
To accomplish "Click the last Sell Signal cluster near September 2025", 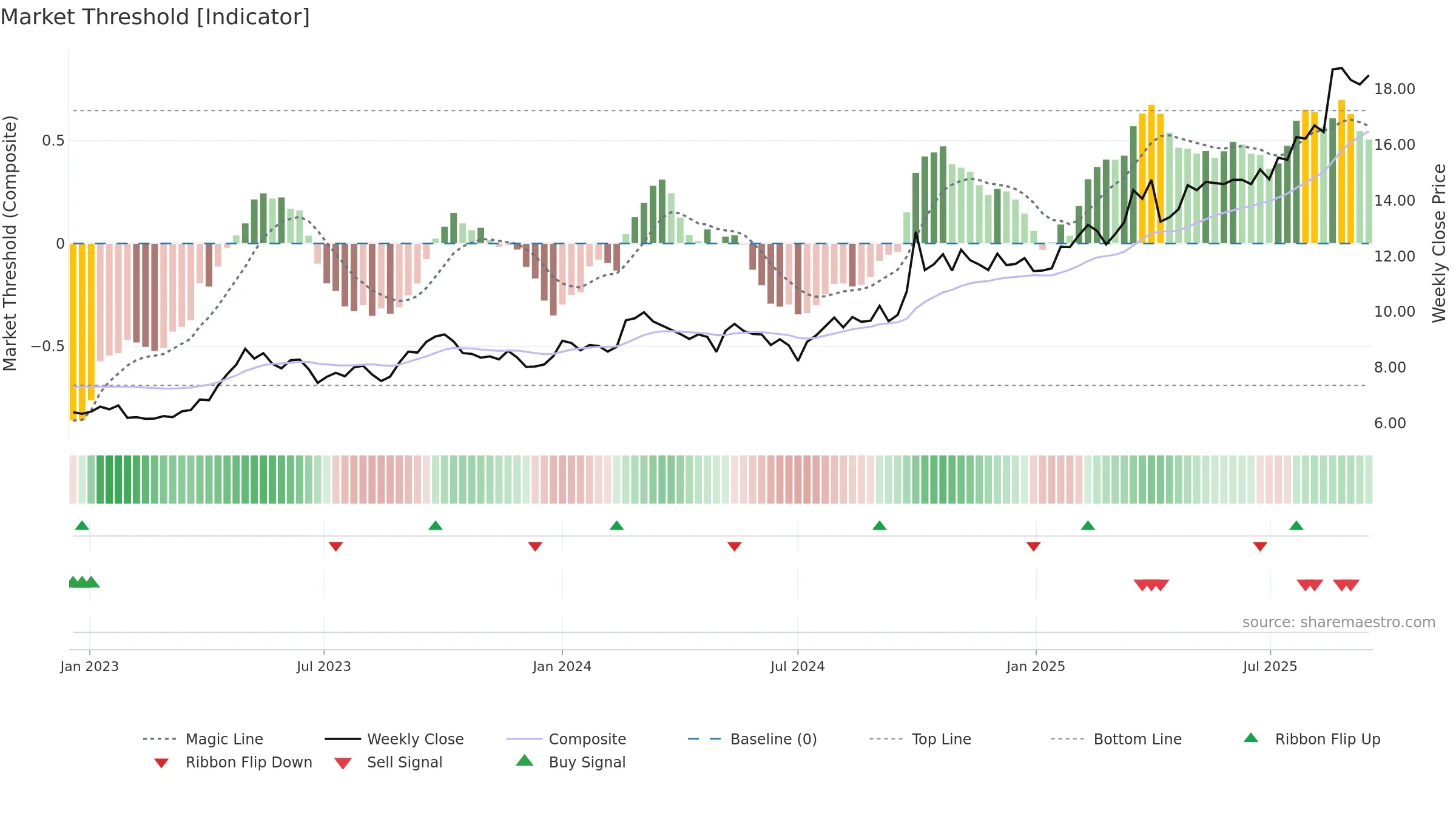I will pyautogui.click(x=1346, y=585).
